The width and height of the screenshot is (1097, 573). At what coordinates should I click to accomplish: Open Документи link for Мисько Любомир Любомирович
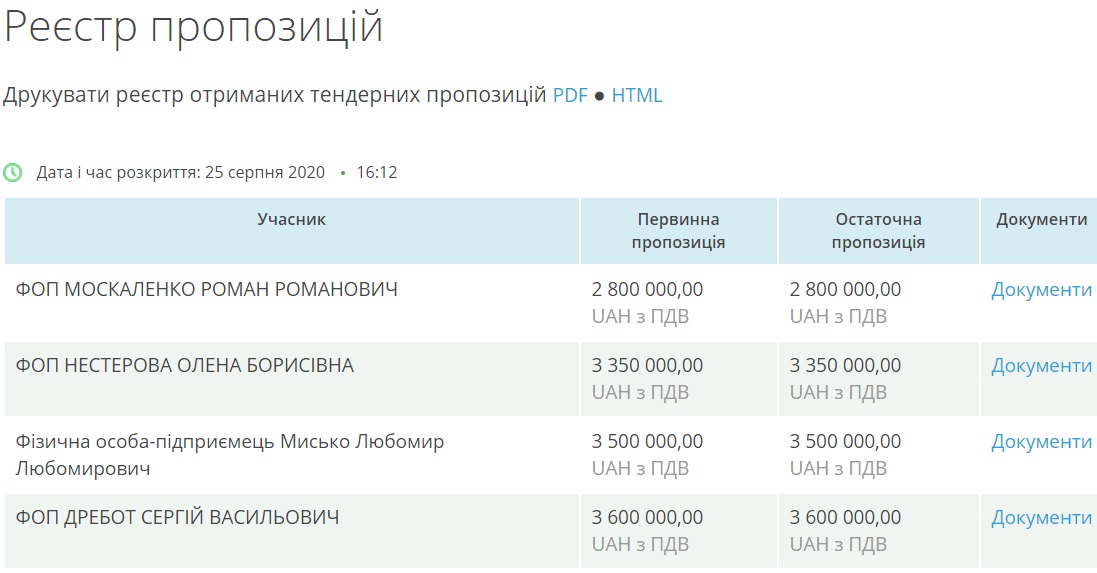(x=1041, y=442)
